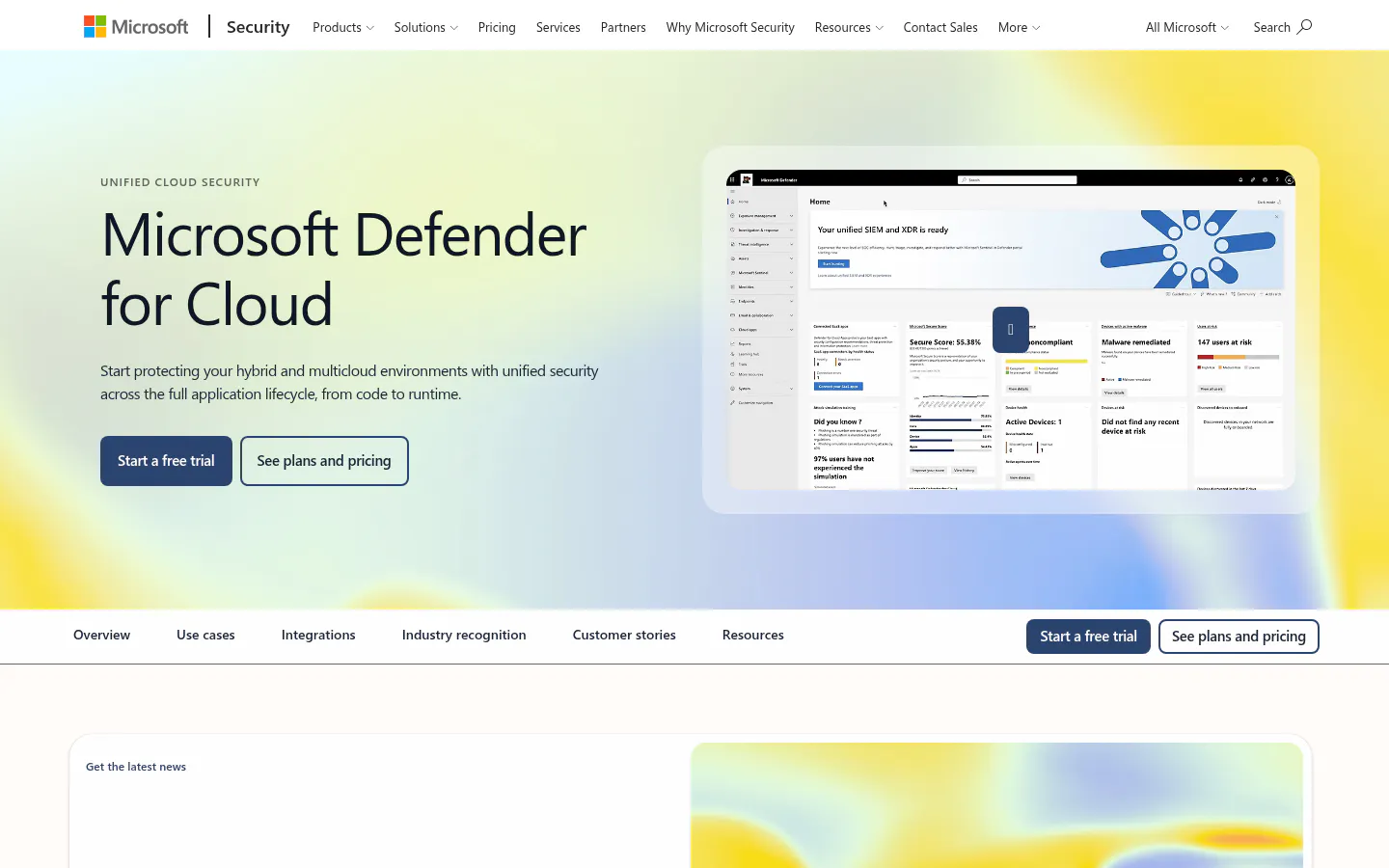Play the Defender dashboard video overlay button
1389x868 pixels.
[1011, 330]
